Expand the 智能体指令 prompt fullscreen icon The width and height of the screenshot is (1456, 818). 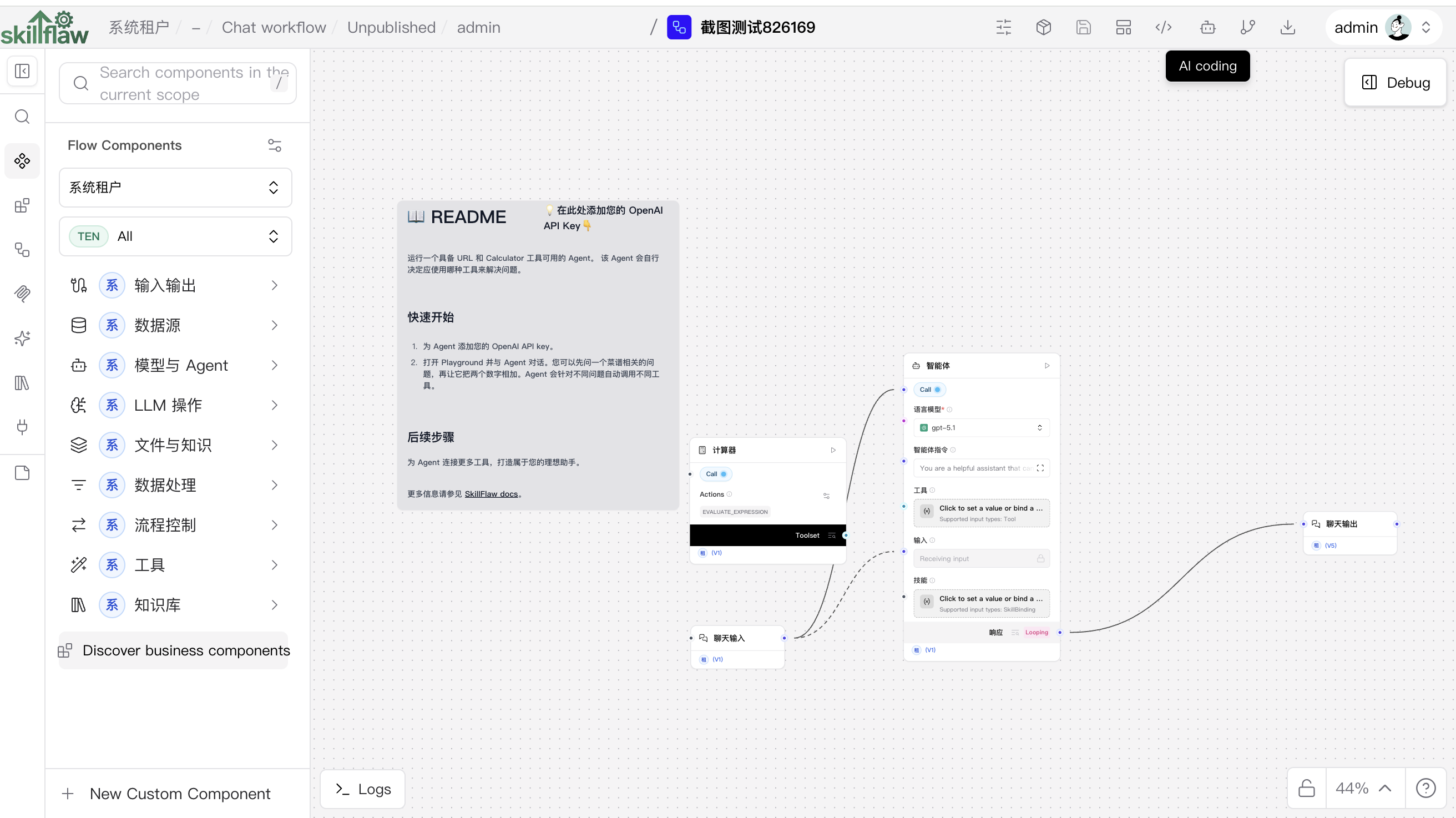1040,468
